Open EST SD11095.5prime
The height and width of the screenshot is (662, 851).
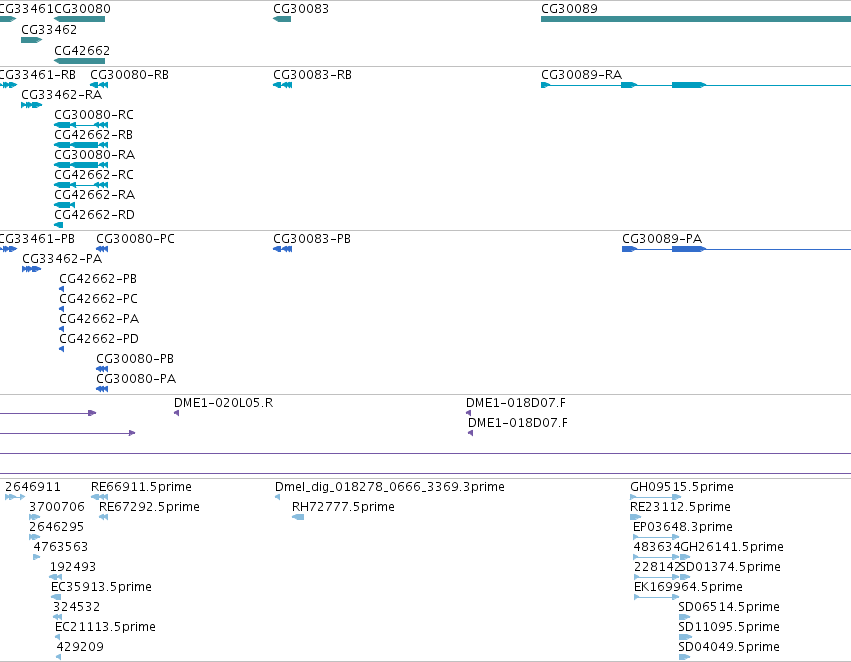[729, 627]
